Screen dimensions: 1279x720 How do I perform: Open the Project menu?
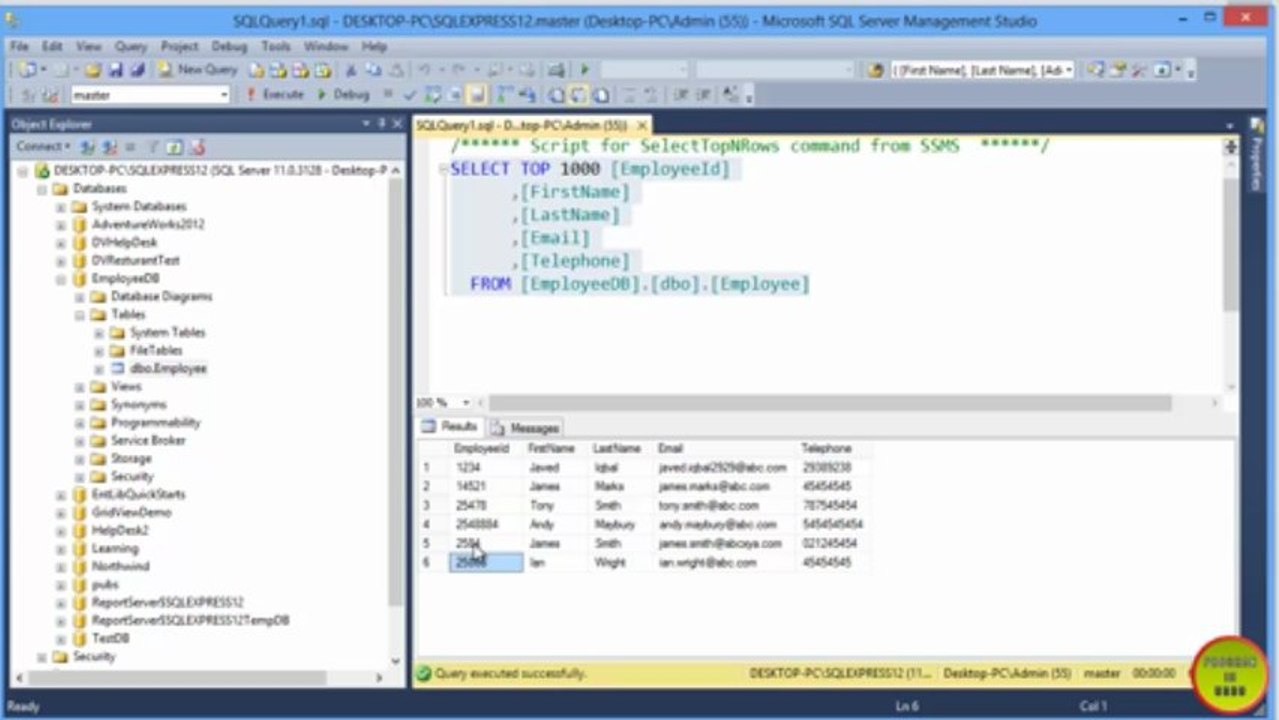click(180, 46)
